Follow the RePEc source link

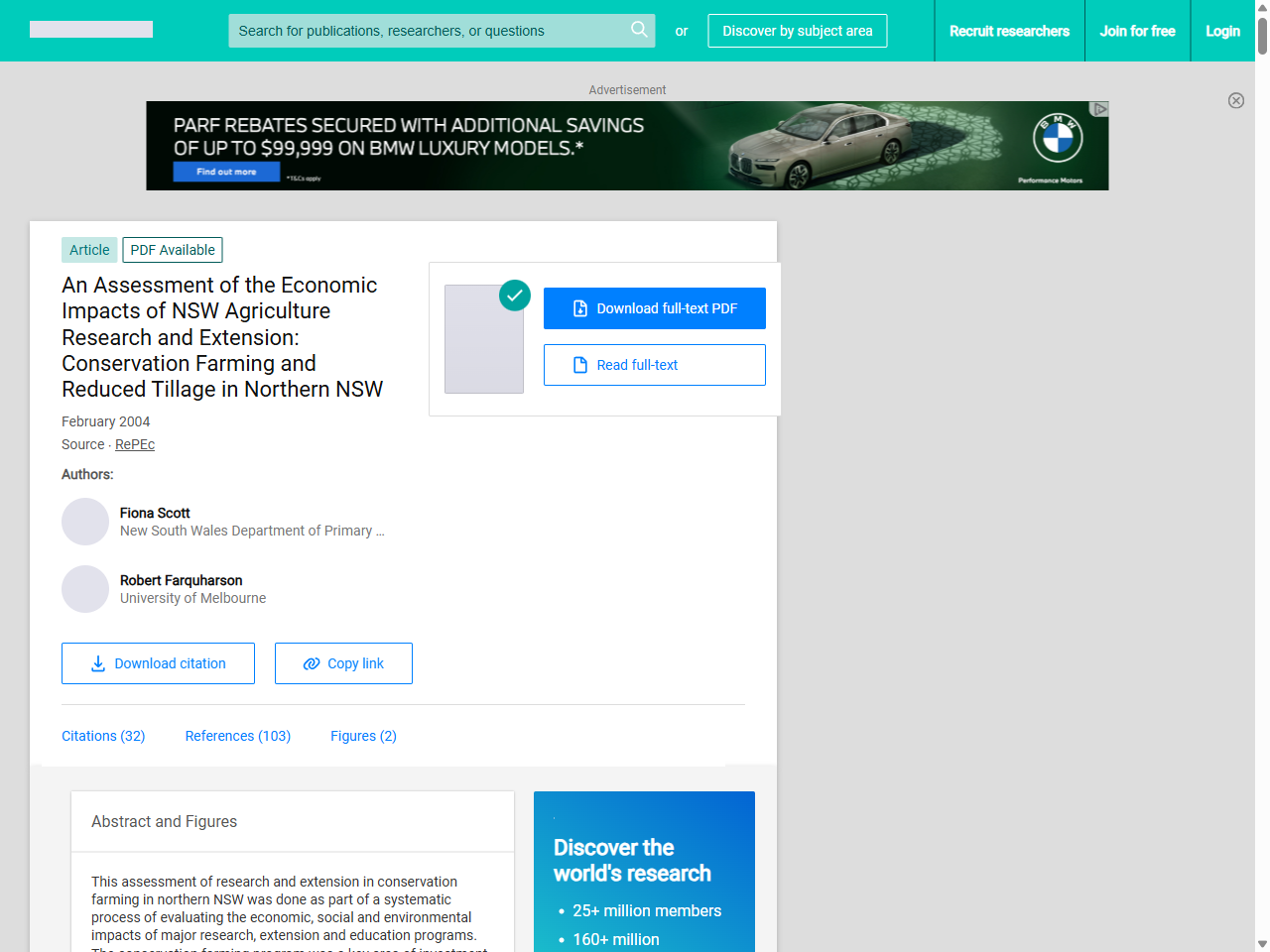click(x=134, y=444)
